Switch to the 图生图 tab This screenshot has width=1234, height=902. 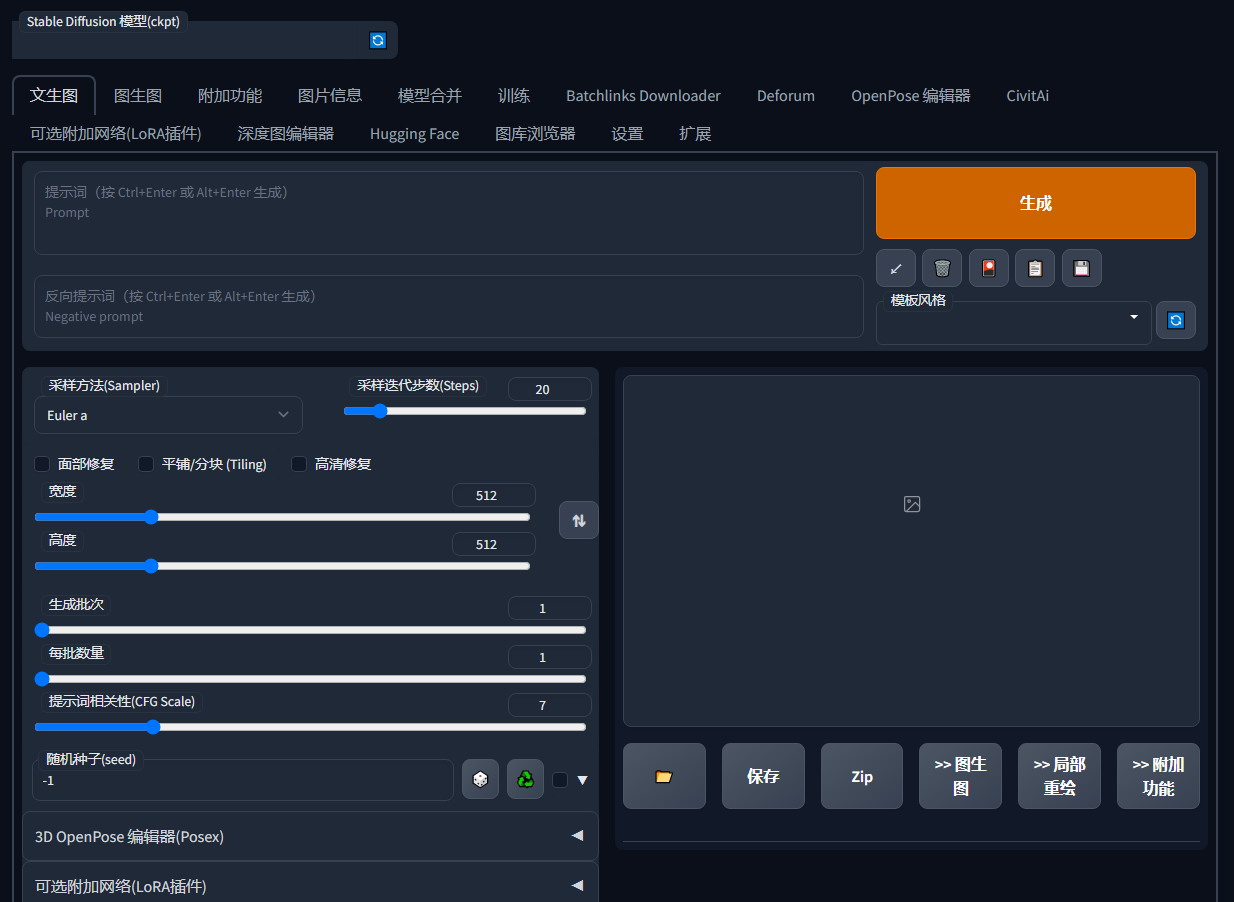pyautogui.click(x=138, y=96)
